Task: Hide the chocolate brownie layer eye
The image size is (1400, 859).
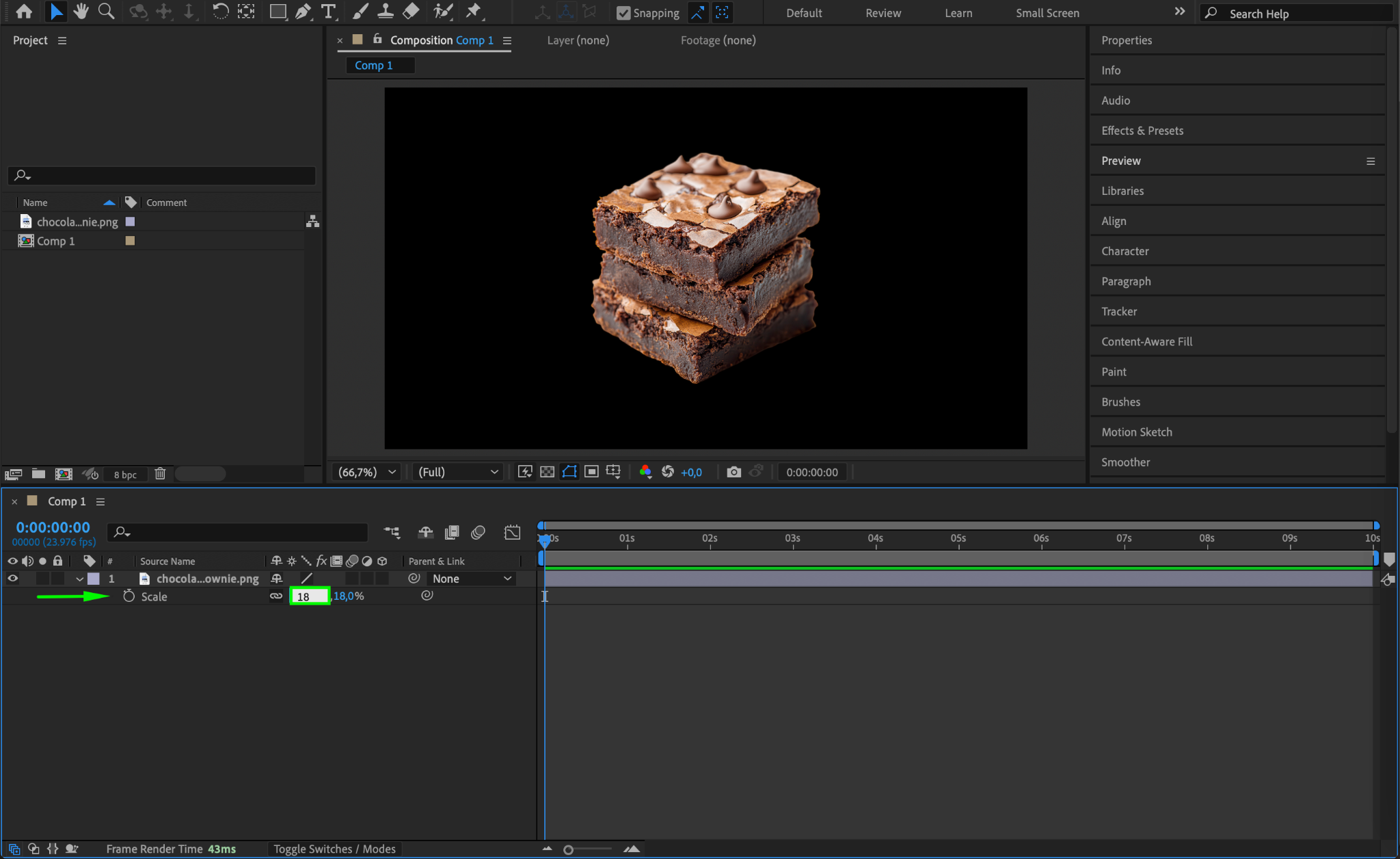Action: pos(12,579)
